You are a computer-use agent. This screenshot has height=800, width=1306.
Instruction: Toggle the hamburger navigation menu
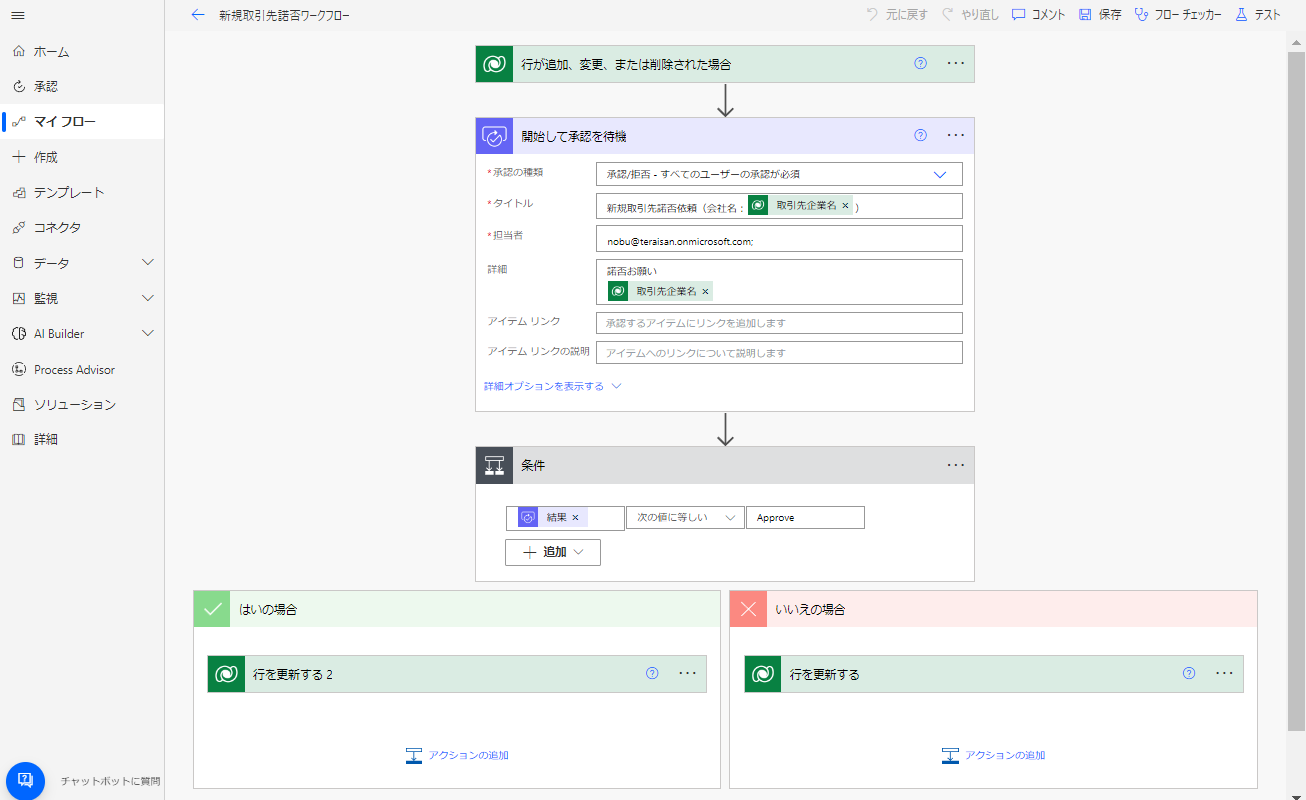(18, 15)
